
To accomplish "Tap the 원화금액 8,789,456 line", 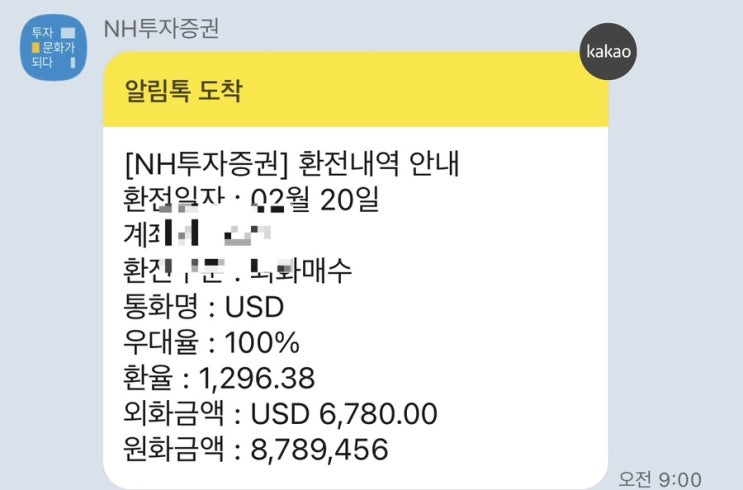I will coord(255,449).
